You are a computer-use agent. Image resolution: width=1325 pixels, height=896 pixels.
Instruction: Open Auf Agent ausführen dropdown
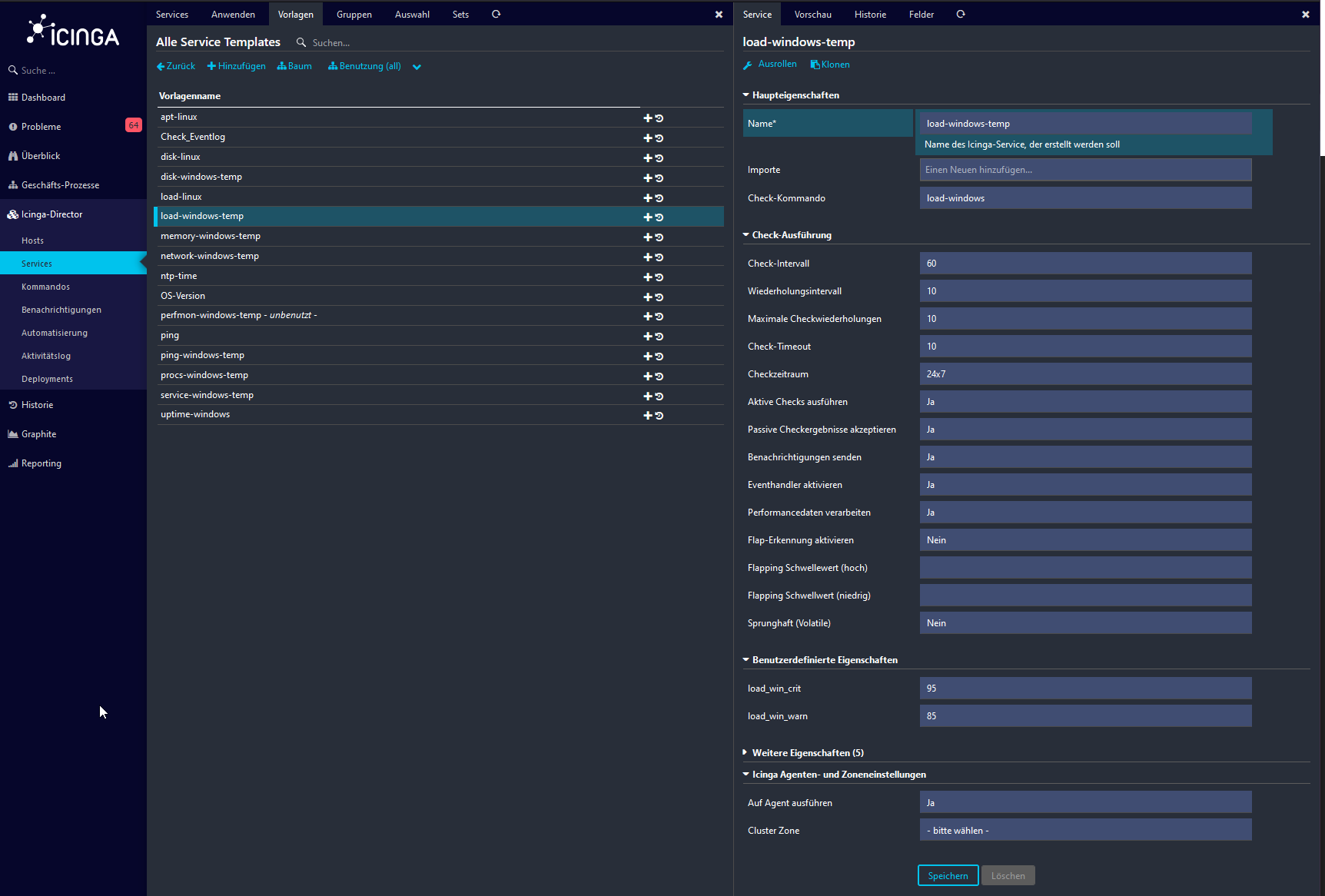tap(1085, 803)
